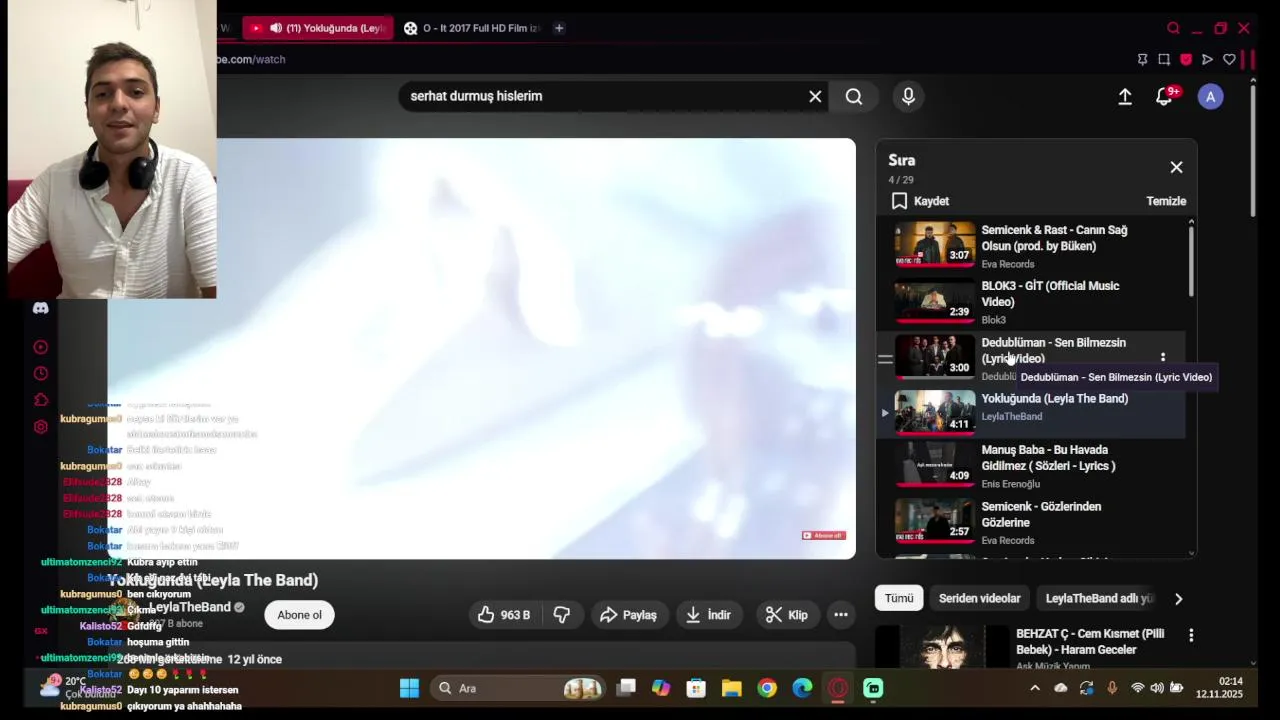Switch to the Yokluğunda (Leyla browser tab

320,28
